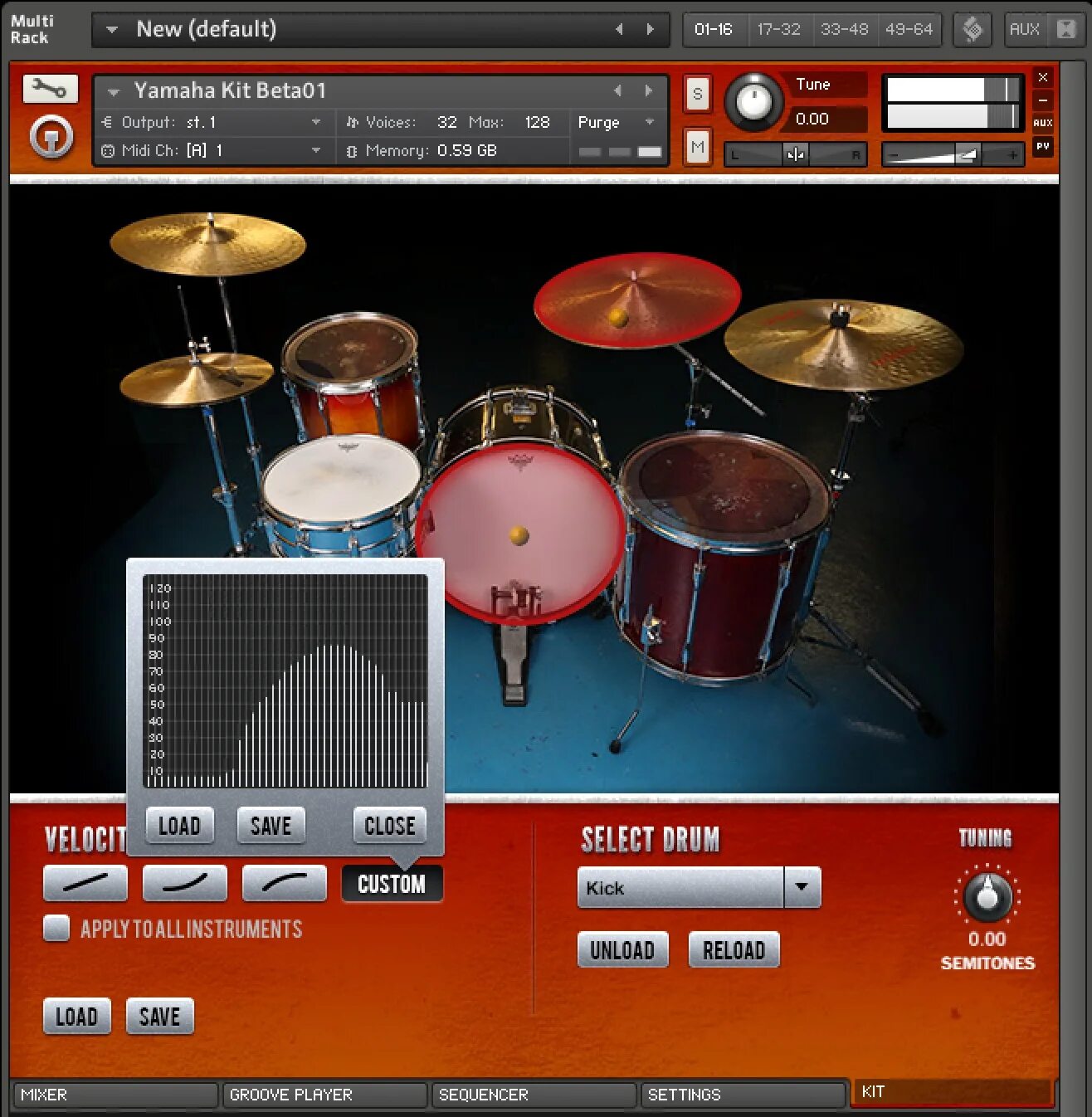Toggle the small AUX sends button
This screenshot has width=1092, height=1117.
point(1043,123)
